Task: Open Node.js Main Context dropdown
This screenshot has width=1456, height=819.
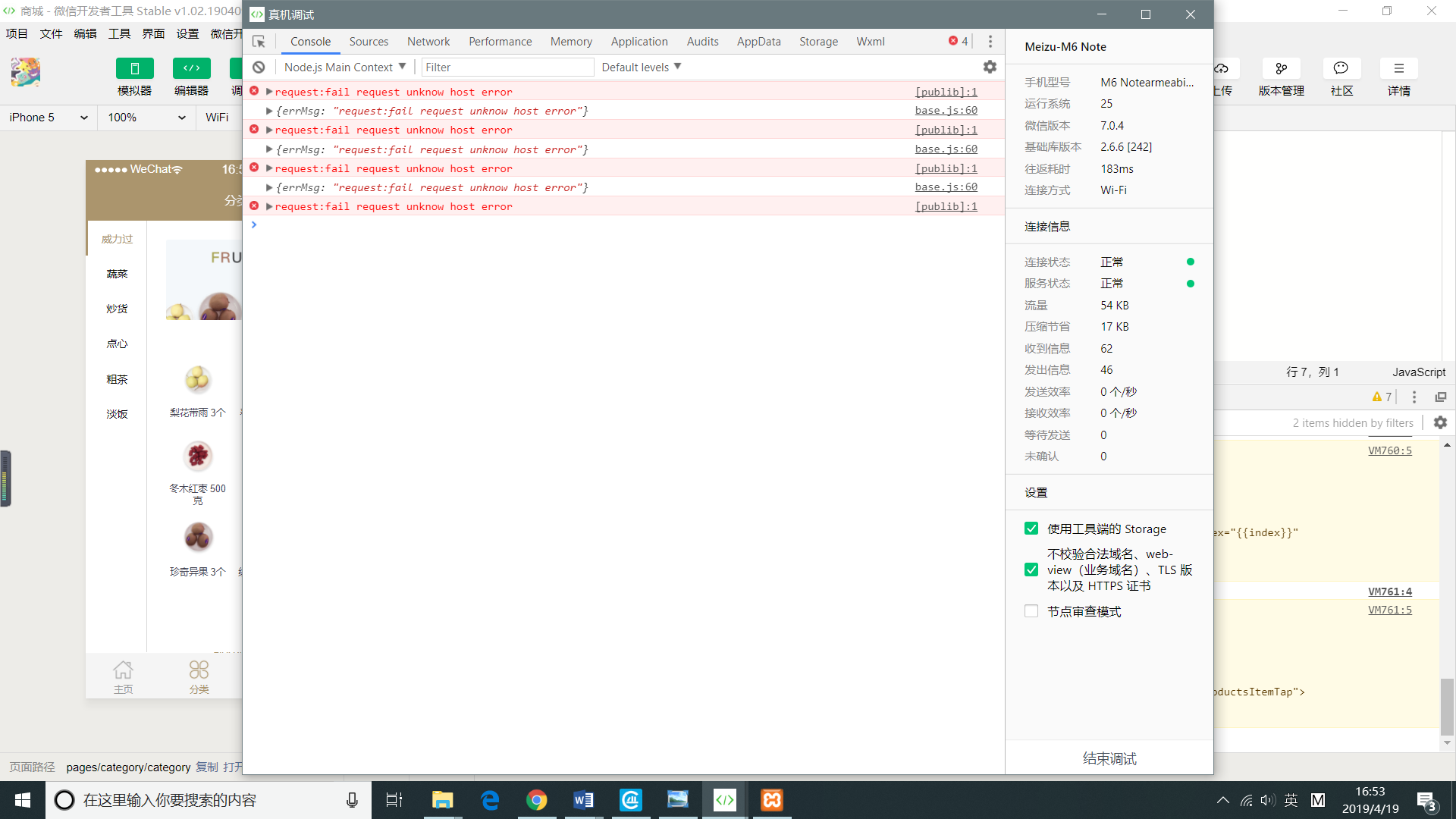Action: [345, 67]
